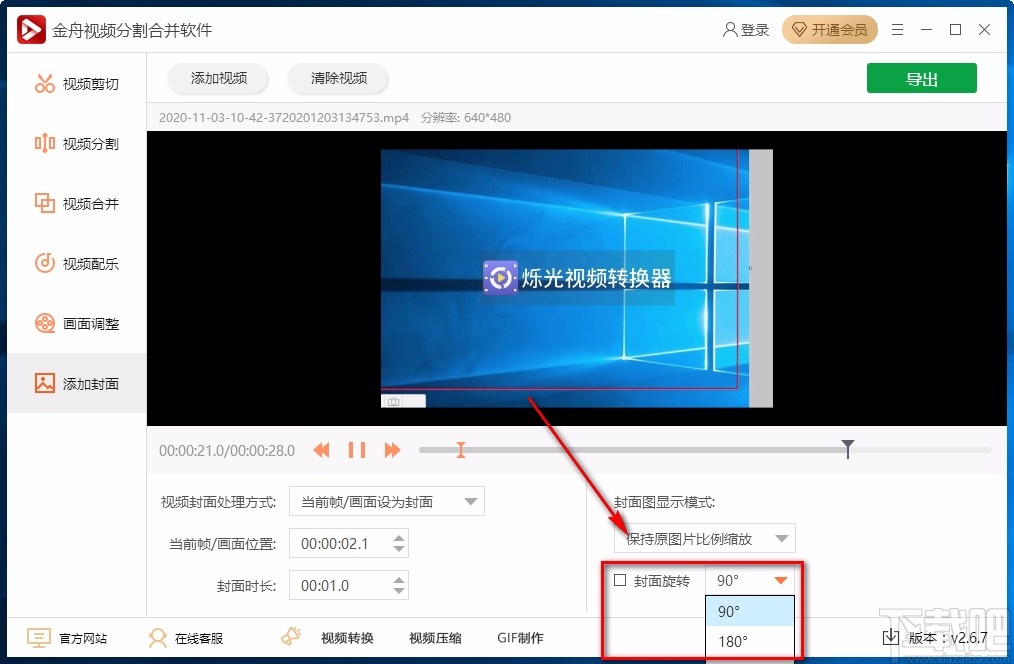Click the version download icon
Viewport: 1014px width, 664px height.
click(890, 637)
